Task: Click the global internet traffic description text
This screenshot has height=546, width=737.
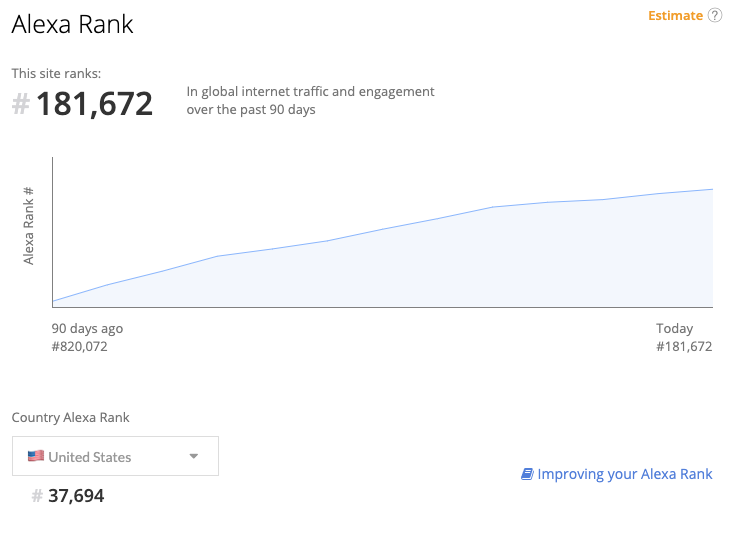Action: (x=310, y=100)
